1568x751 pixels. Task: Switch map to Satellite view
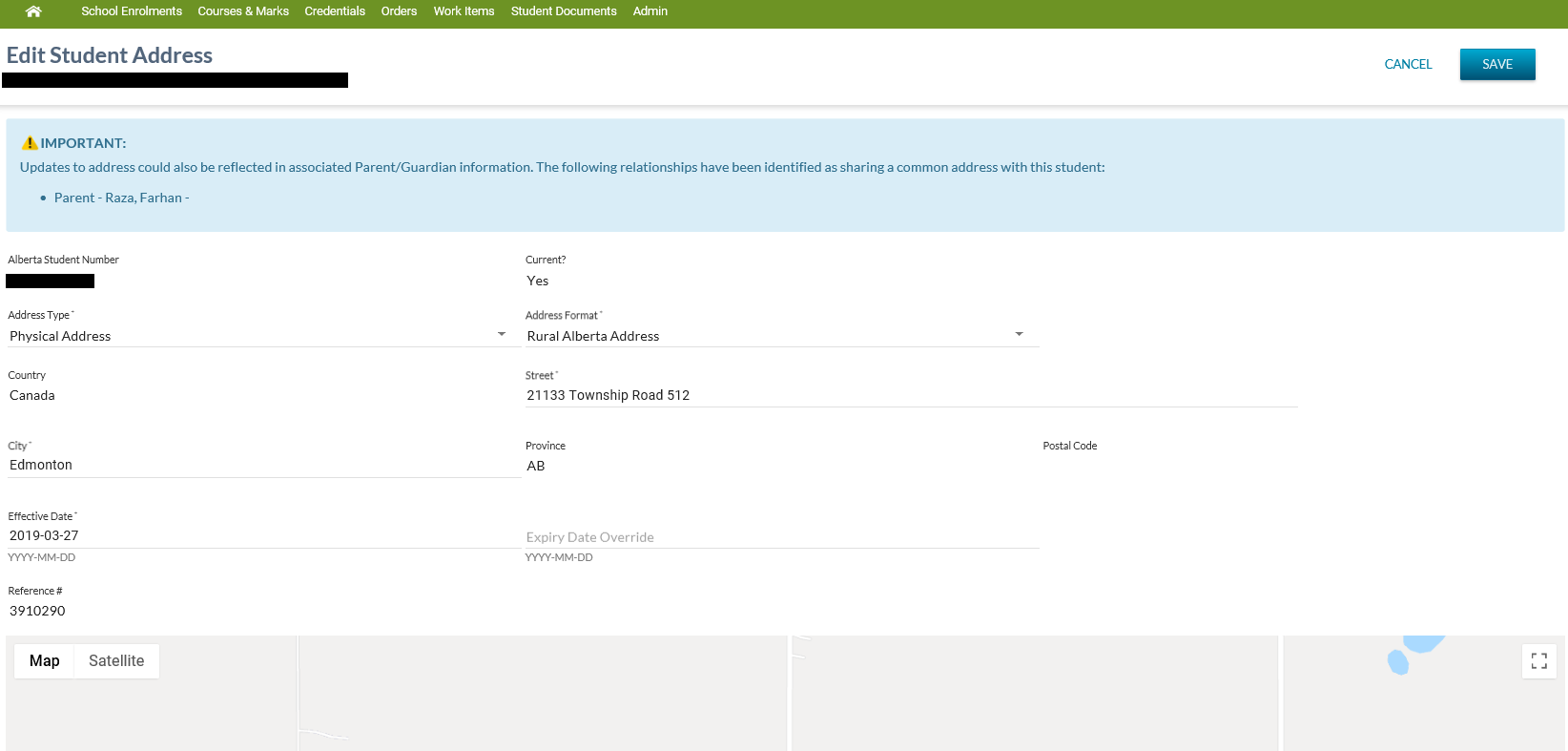pyautogui.click(x=116, y=661)
